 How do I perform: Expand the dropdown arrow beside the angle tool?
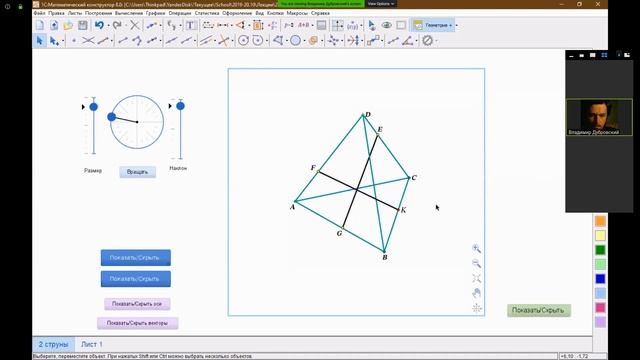pos(417,41)
